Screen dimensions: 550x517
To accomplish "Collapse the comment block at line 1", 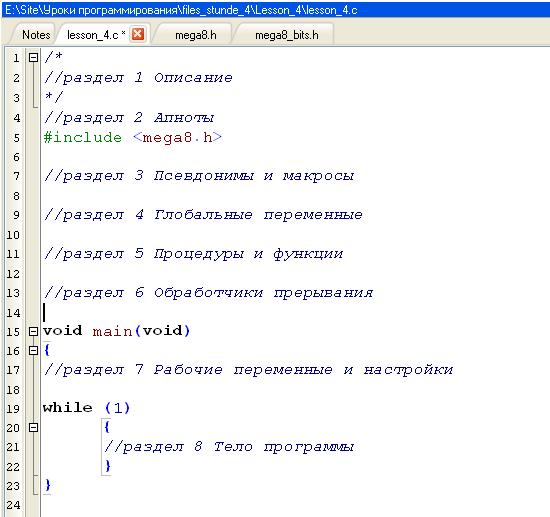I will coord(33,57).
